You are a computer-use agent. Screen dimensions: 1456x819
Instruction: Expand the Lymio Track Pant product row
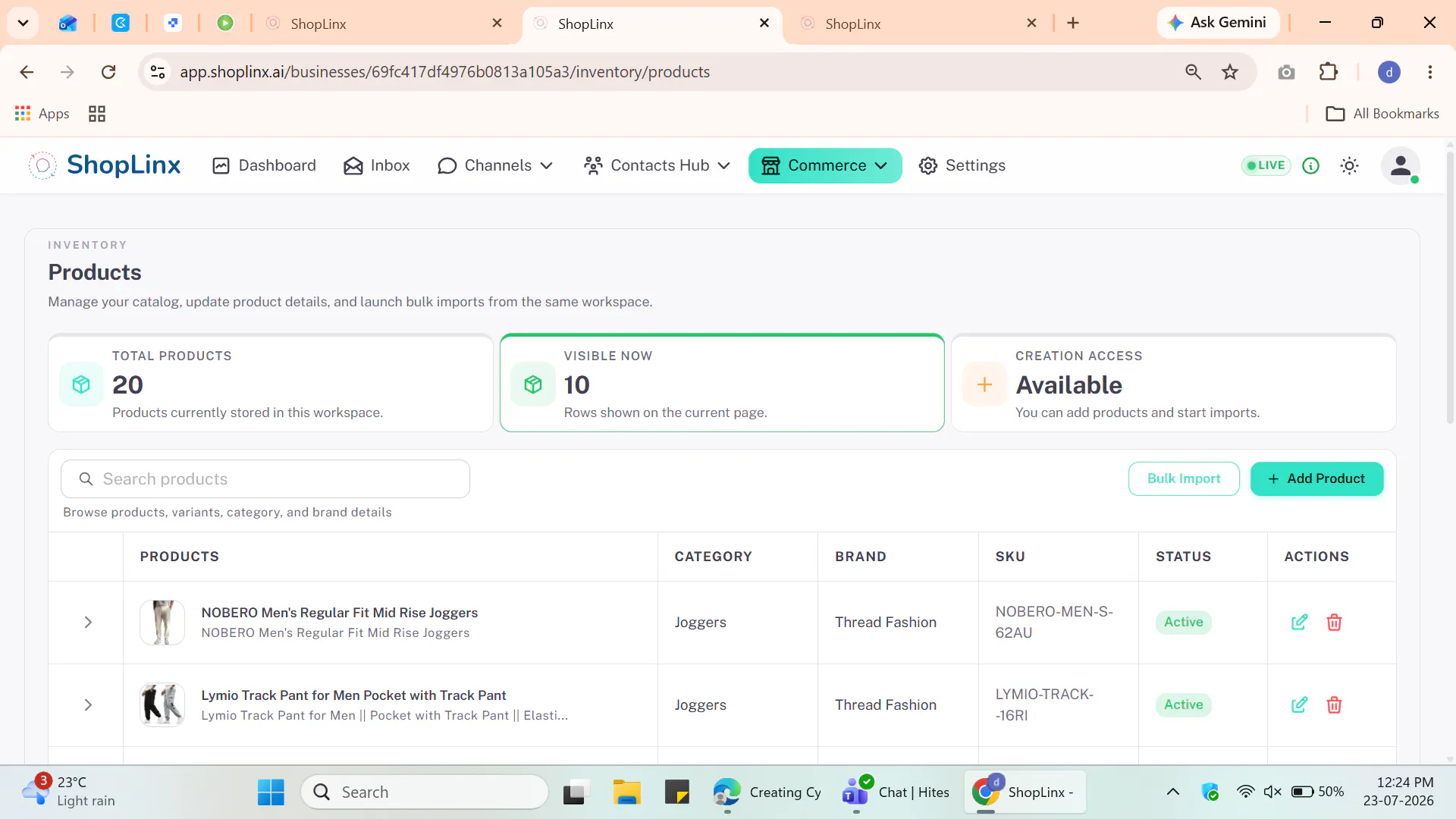(88, 704)
